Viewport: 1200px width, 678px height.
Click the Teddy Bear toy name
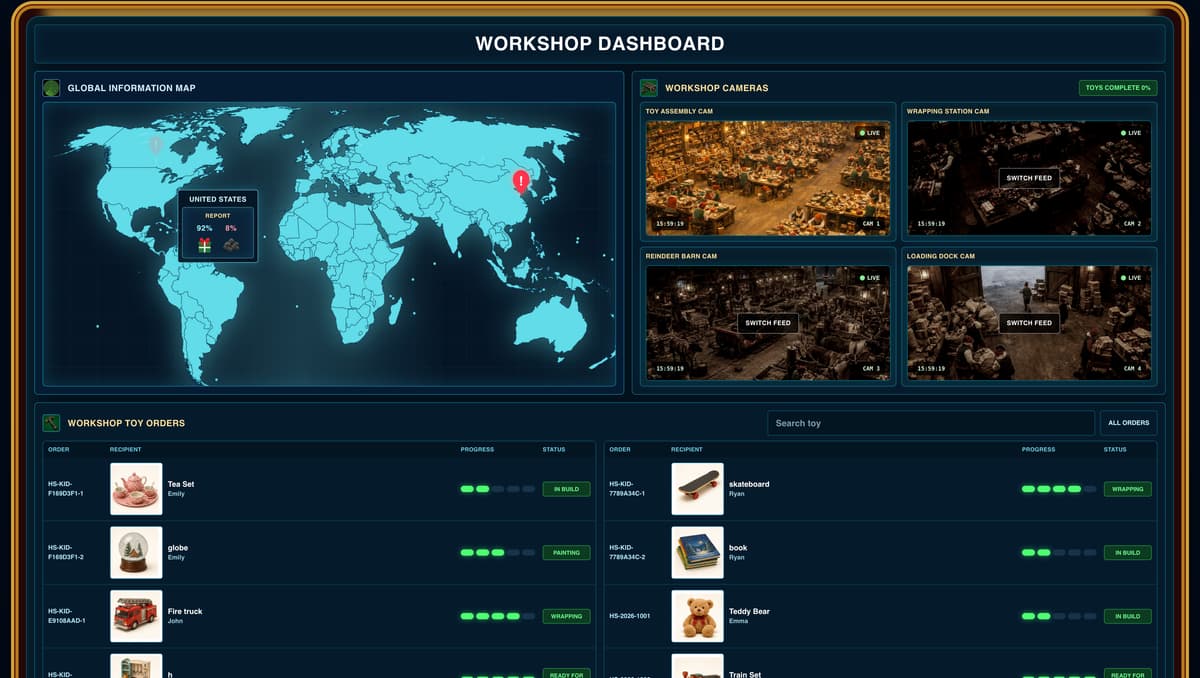[749, 611]
